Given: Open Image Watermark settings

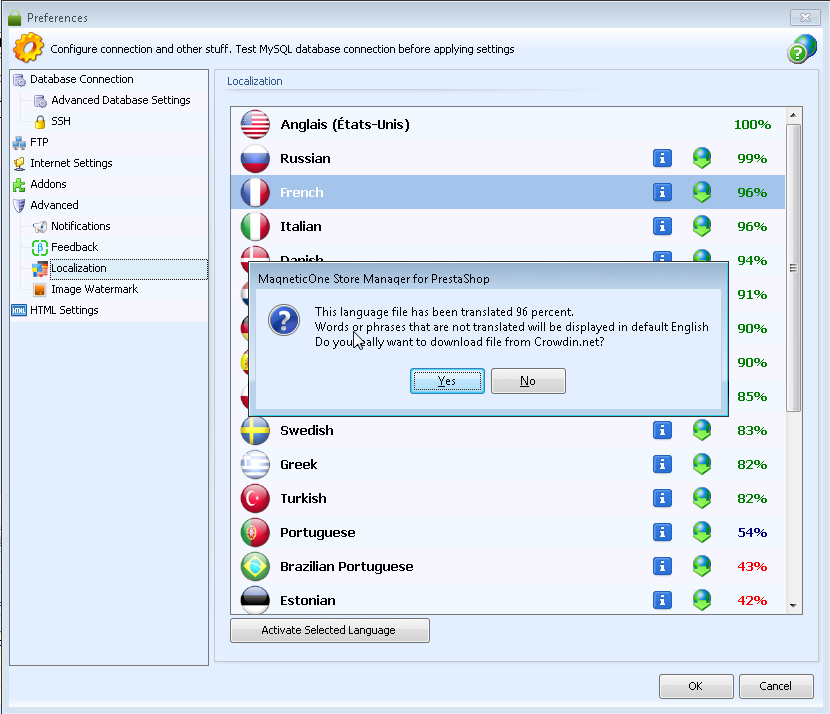Looking at the screenshot, I should (94, 290).
